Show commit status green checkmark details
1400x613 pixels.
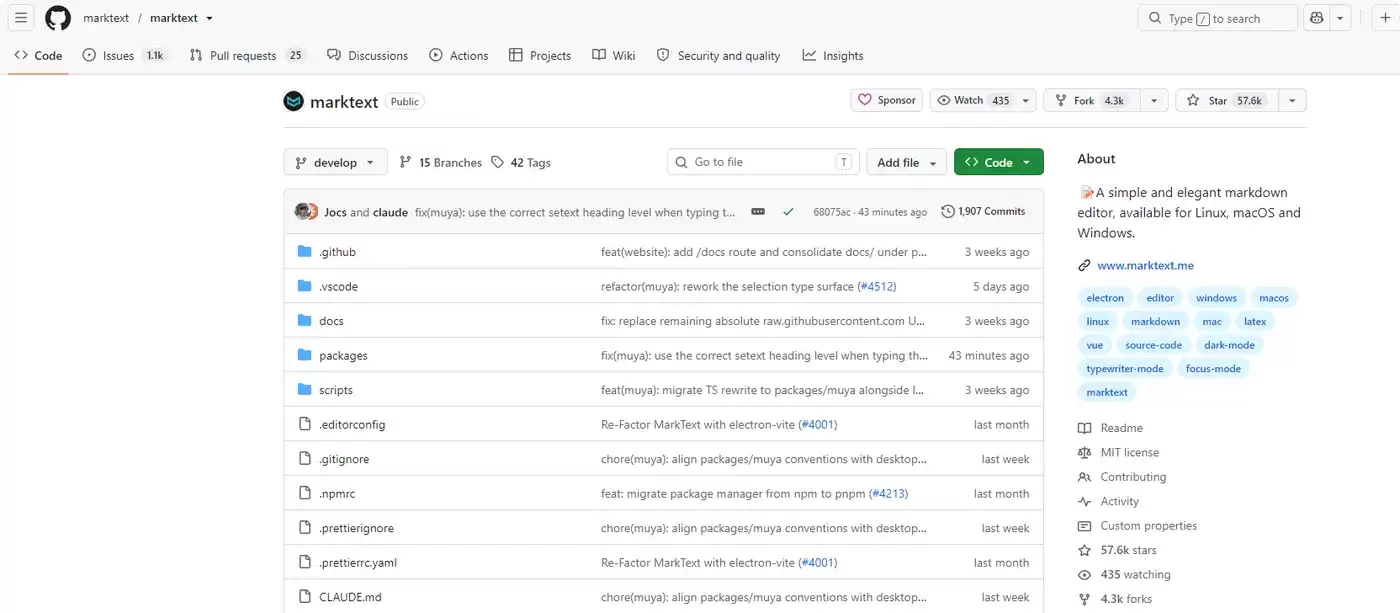789,212
